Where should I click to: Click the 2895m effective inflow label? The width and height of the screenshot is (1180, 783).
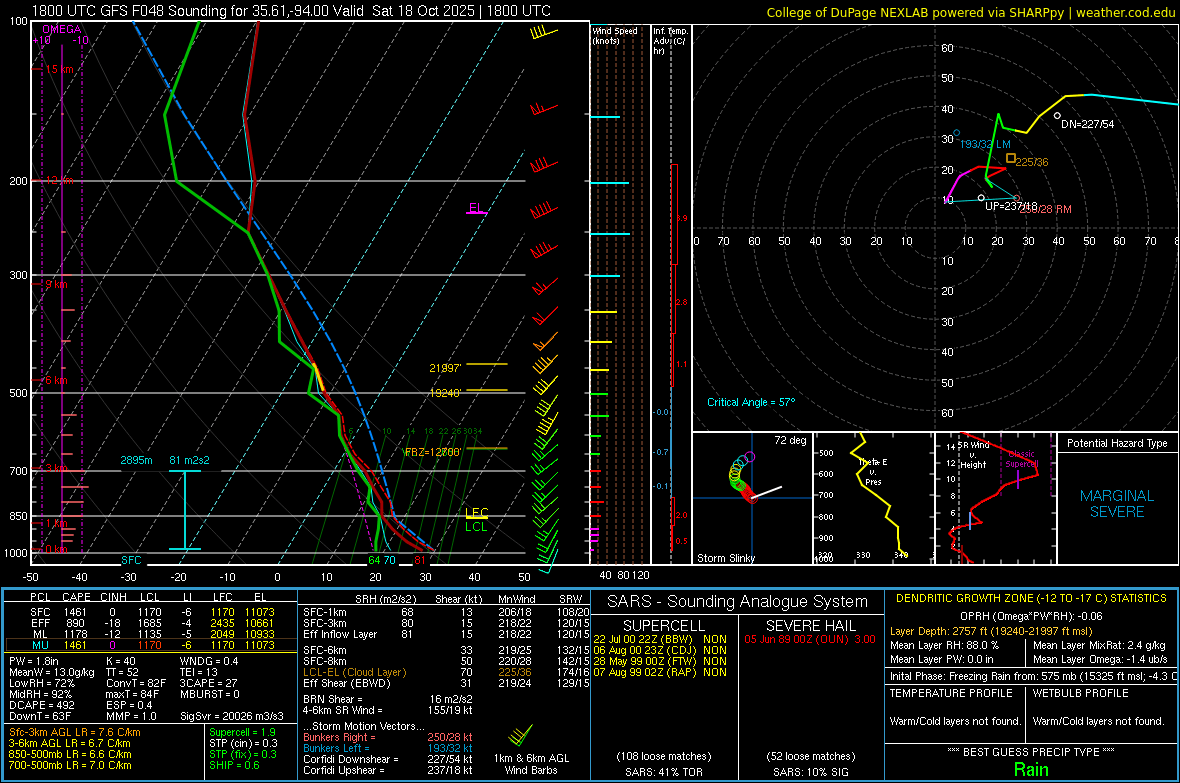coord(136,460)
